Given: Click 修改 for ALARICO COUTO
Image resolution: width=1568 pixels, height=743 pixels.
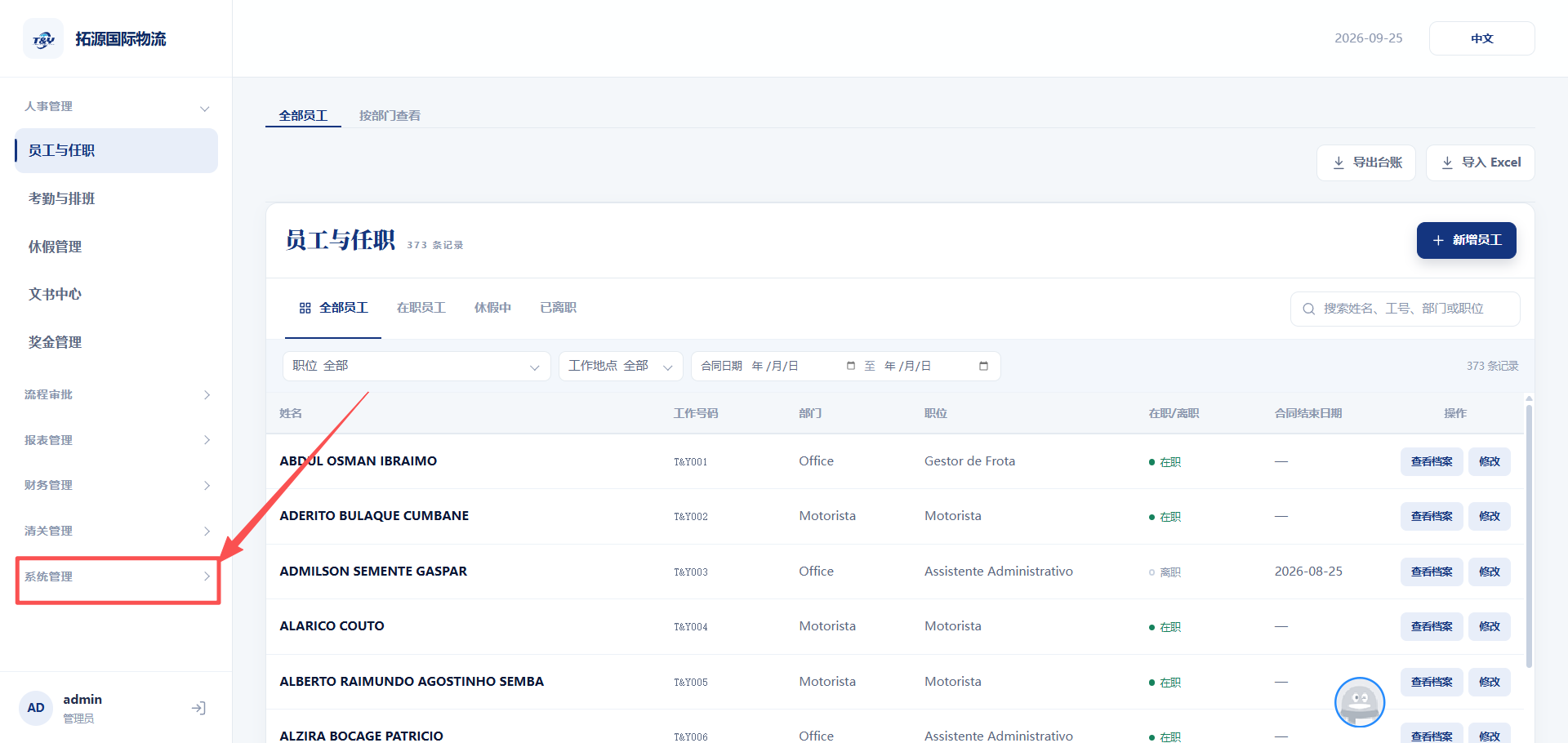Looking at the screenshot, I should [1489, 626].
